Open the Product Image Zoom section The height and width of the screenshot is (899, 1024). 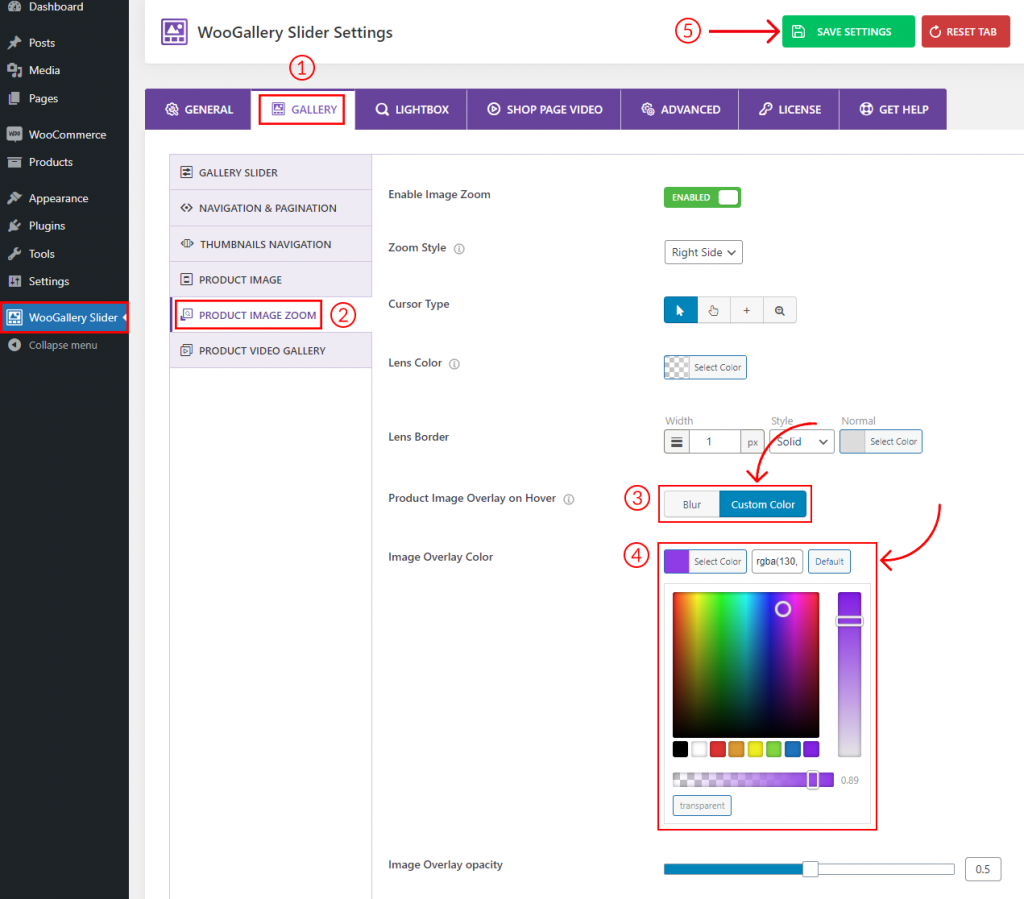pos(270,315)
